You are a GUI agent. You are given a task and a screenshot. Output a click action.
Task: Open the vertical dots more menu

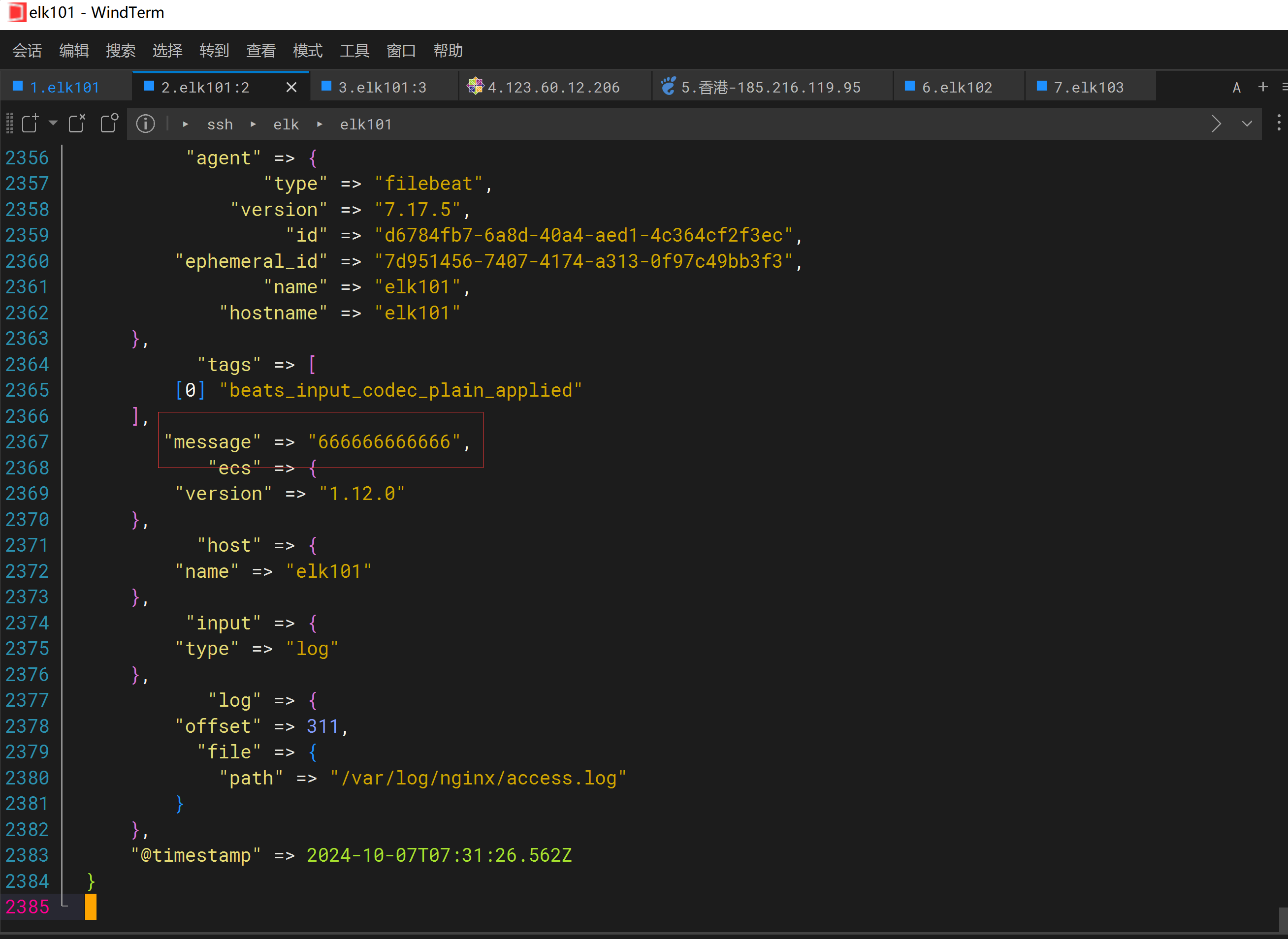tap(1279, 123)
